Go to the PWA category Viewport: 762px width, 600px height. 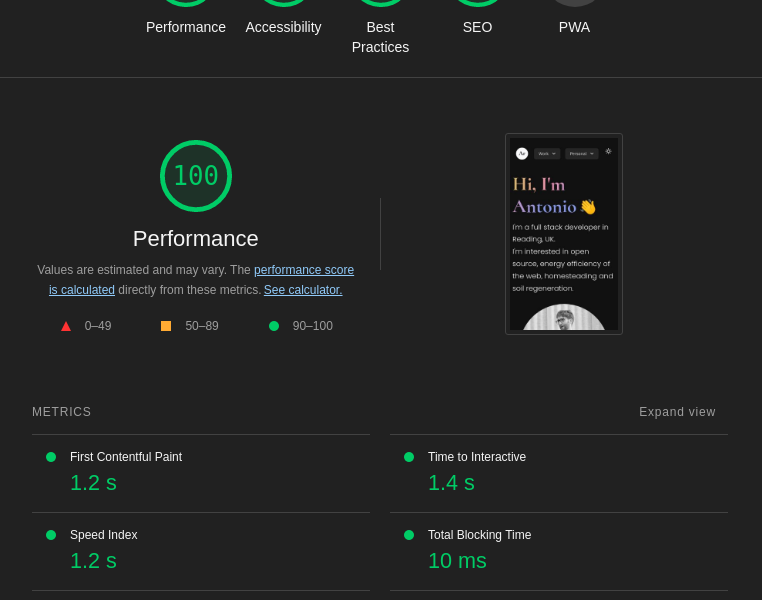(574, 27)
